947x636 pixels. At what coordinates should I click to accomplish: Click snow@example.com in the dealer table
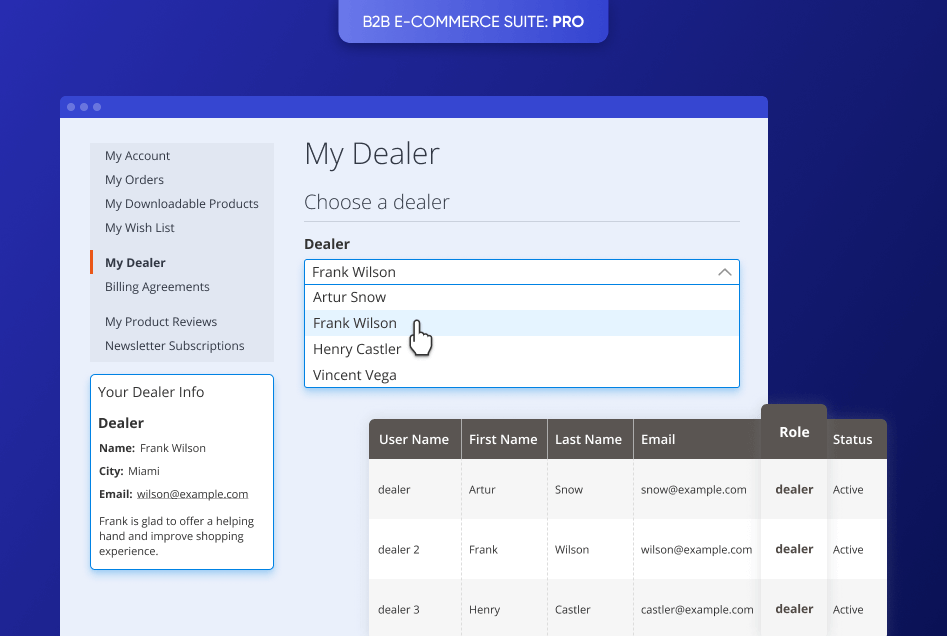[693, 489]
